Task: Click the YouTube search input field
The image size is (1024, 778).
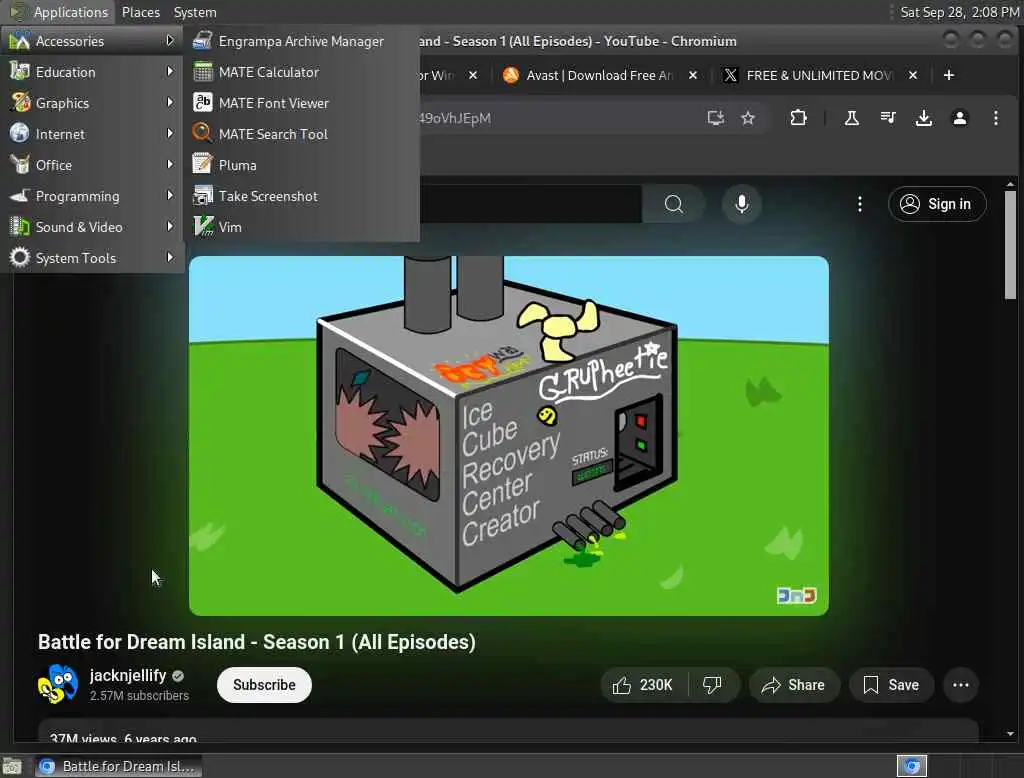Action: [x=530, y=204]
